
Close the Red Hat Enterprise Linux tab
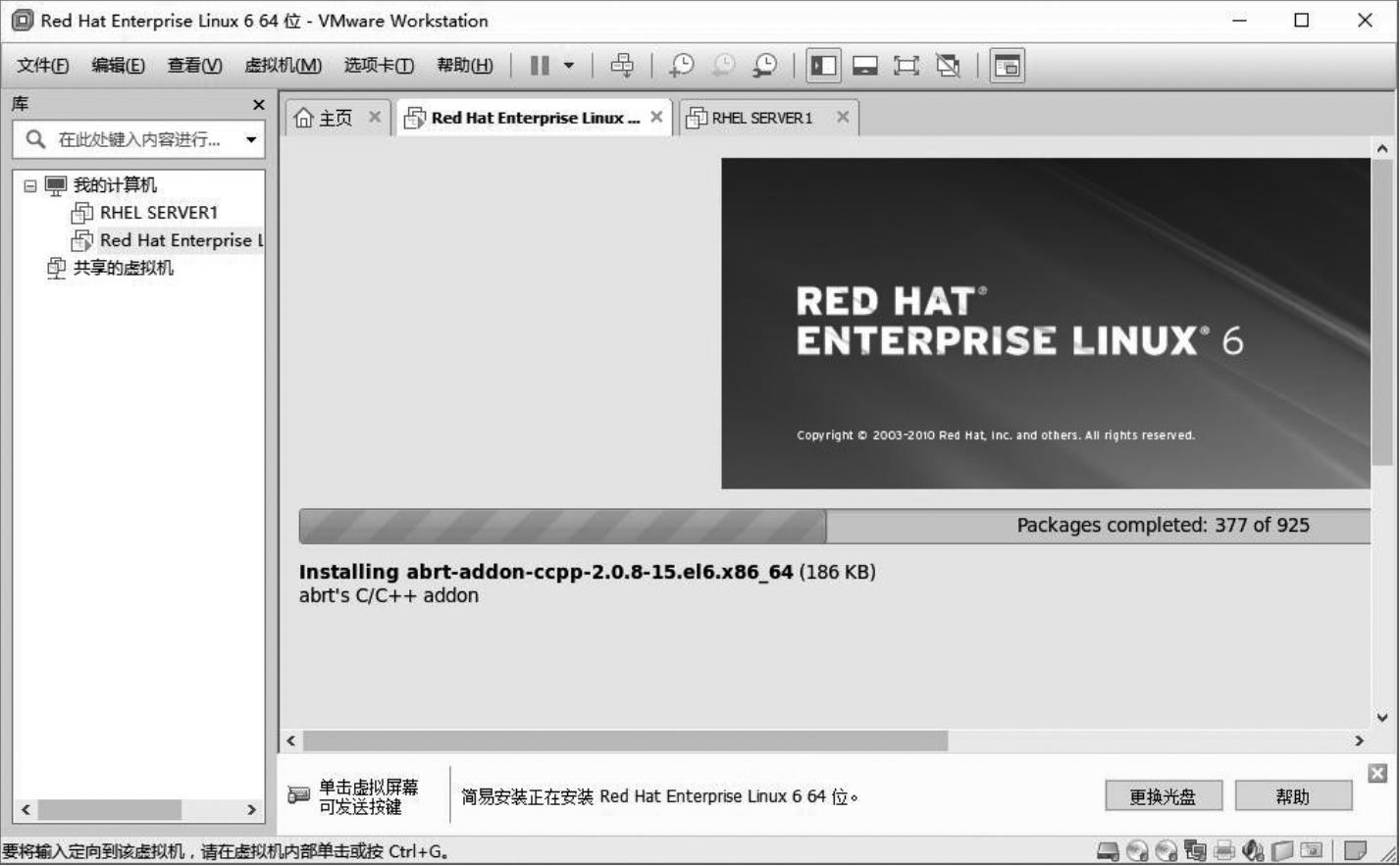656,117
